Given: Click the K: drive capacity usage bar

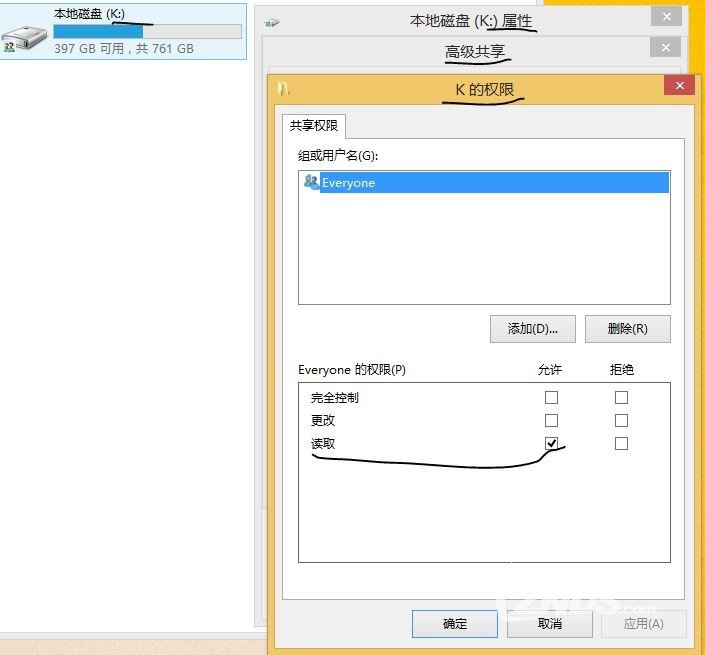Looking at the screenshot, I should tap(147, 32).
